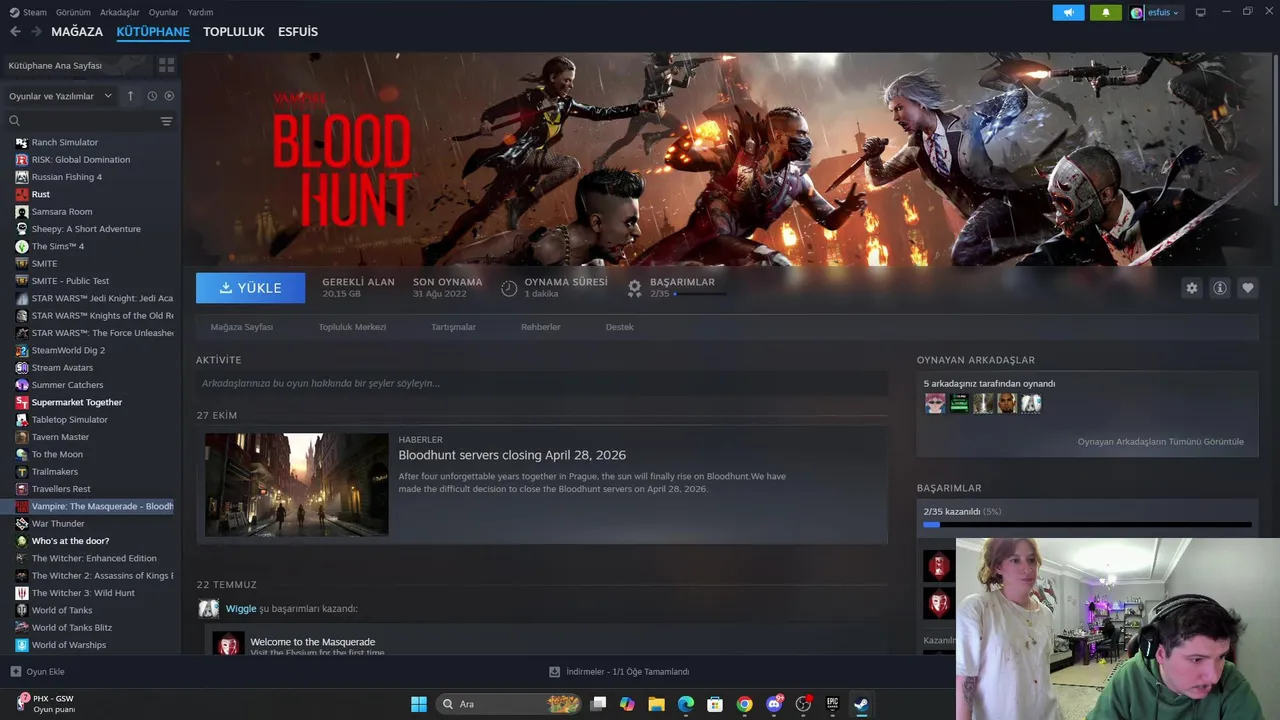Click the achievements BAŞARIMLAR stat icon
The image size is (1280, 720).
point(634,288)
